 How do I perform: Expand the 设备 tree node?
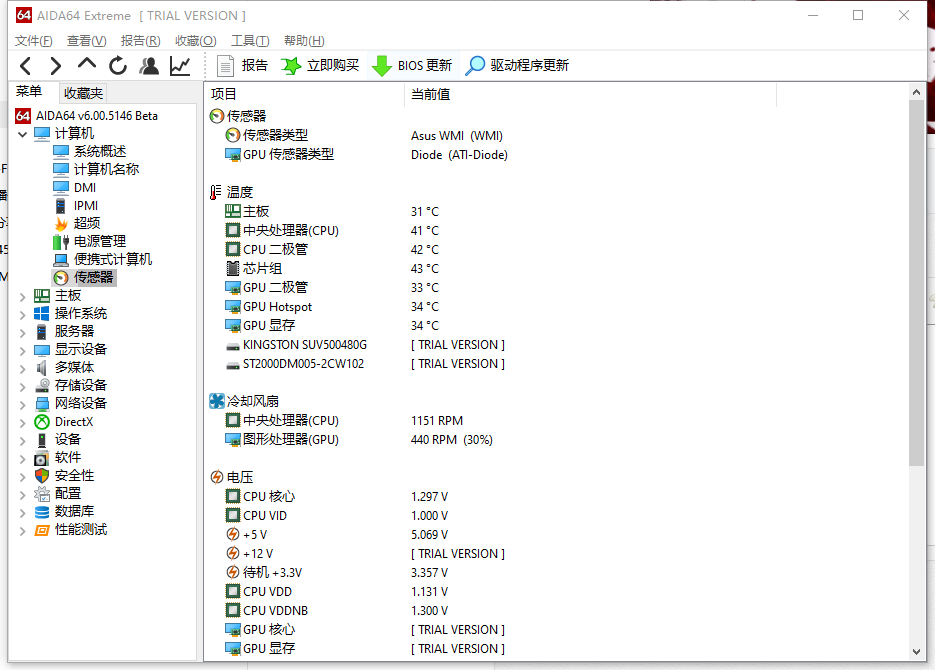(x=23, y=441)
